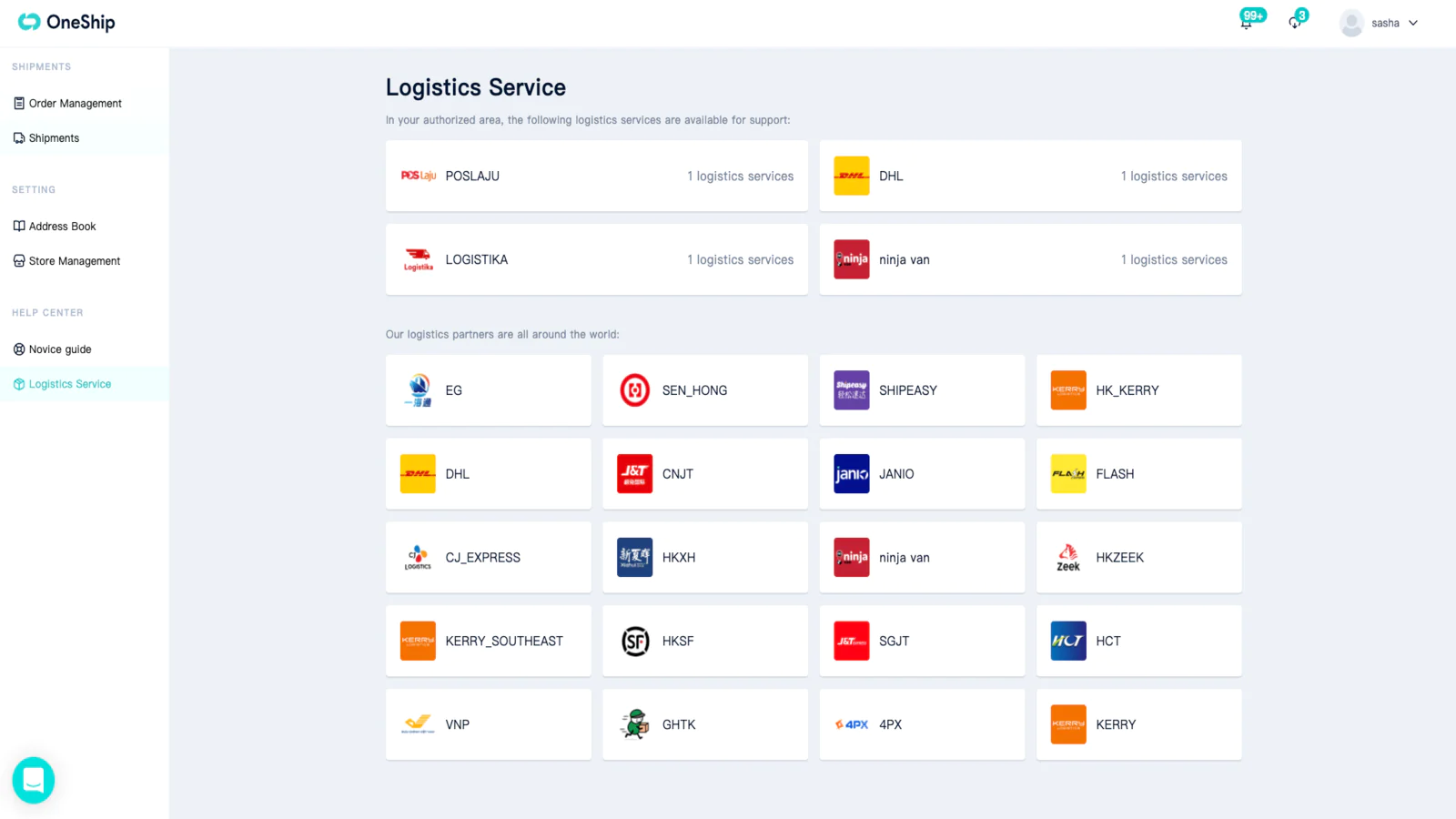Click the POSLAJU logo icon
The image size is (1456, 819).
pos(419,176)
